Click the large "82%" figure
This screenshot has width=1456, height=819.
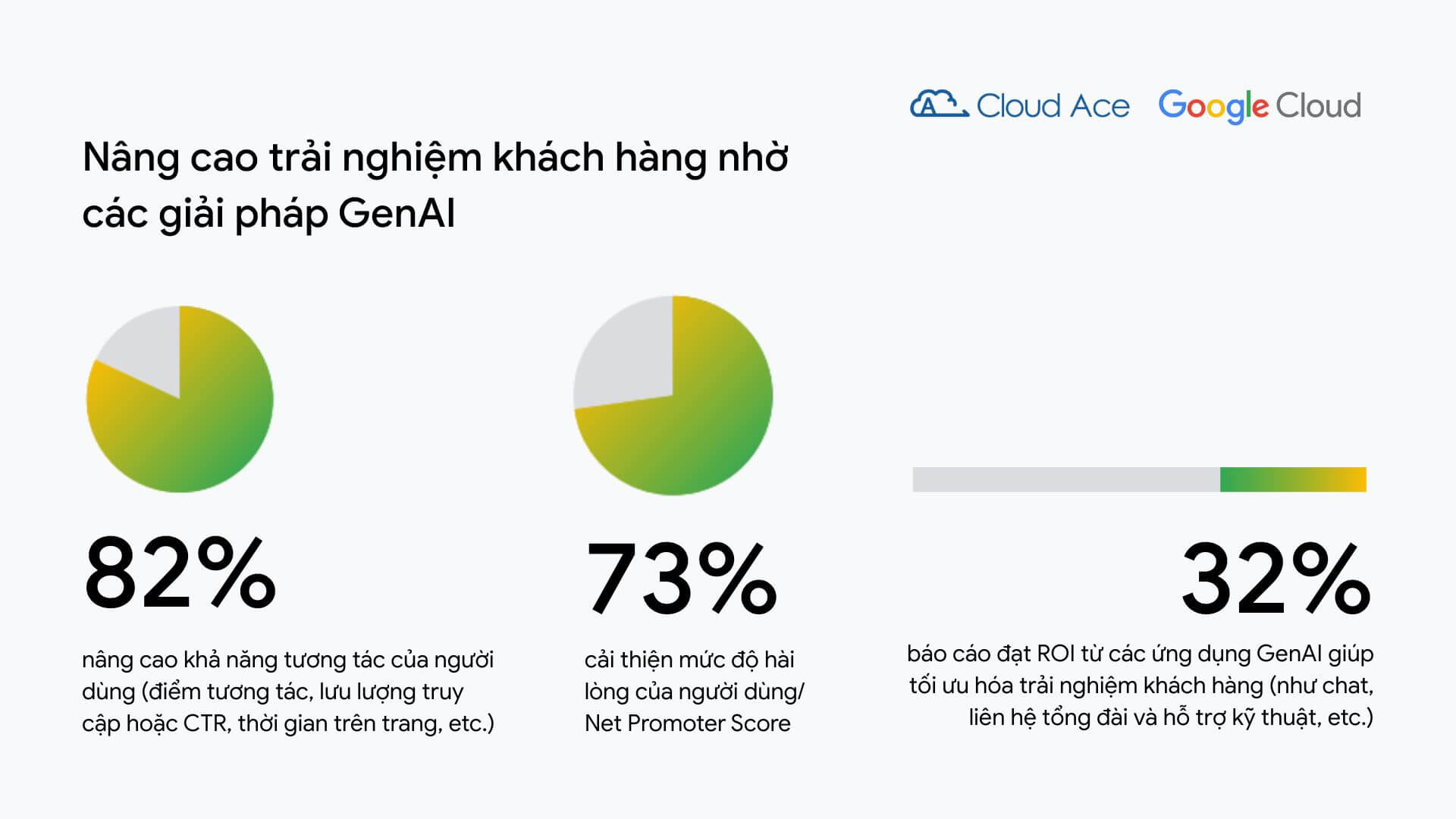(180, 573)
